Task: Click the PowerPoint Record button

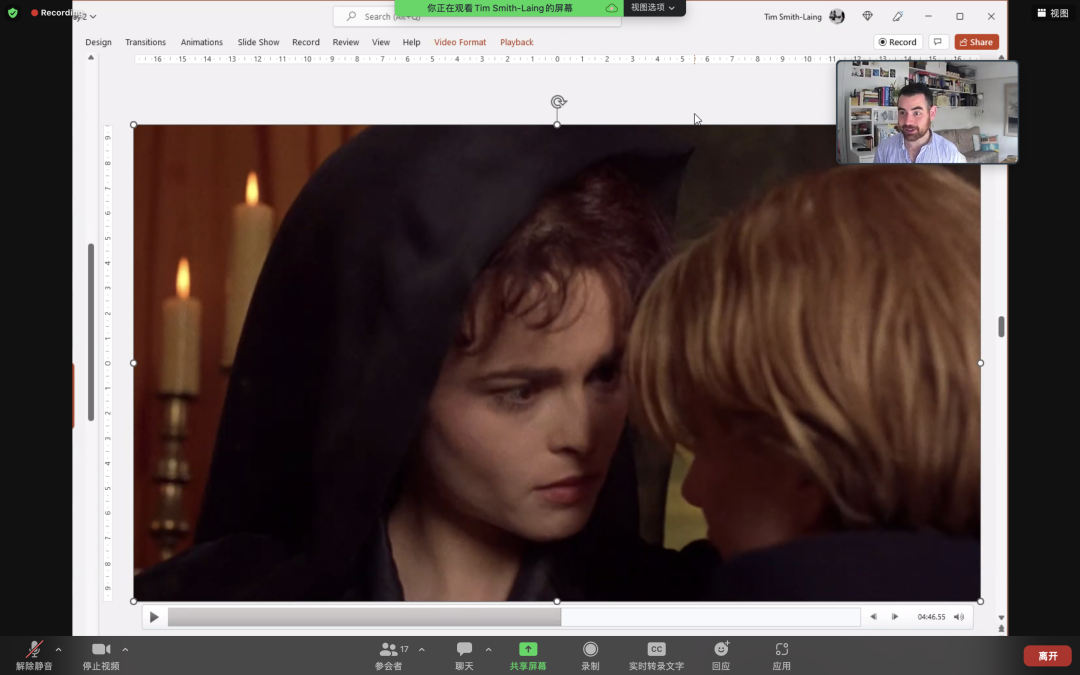Action: tap(897, 42)
